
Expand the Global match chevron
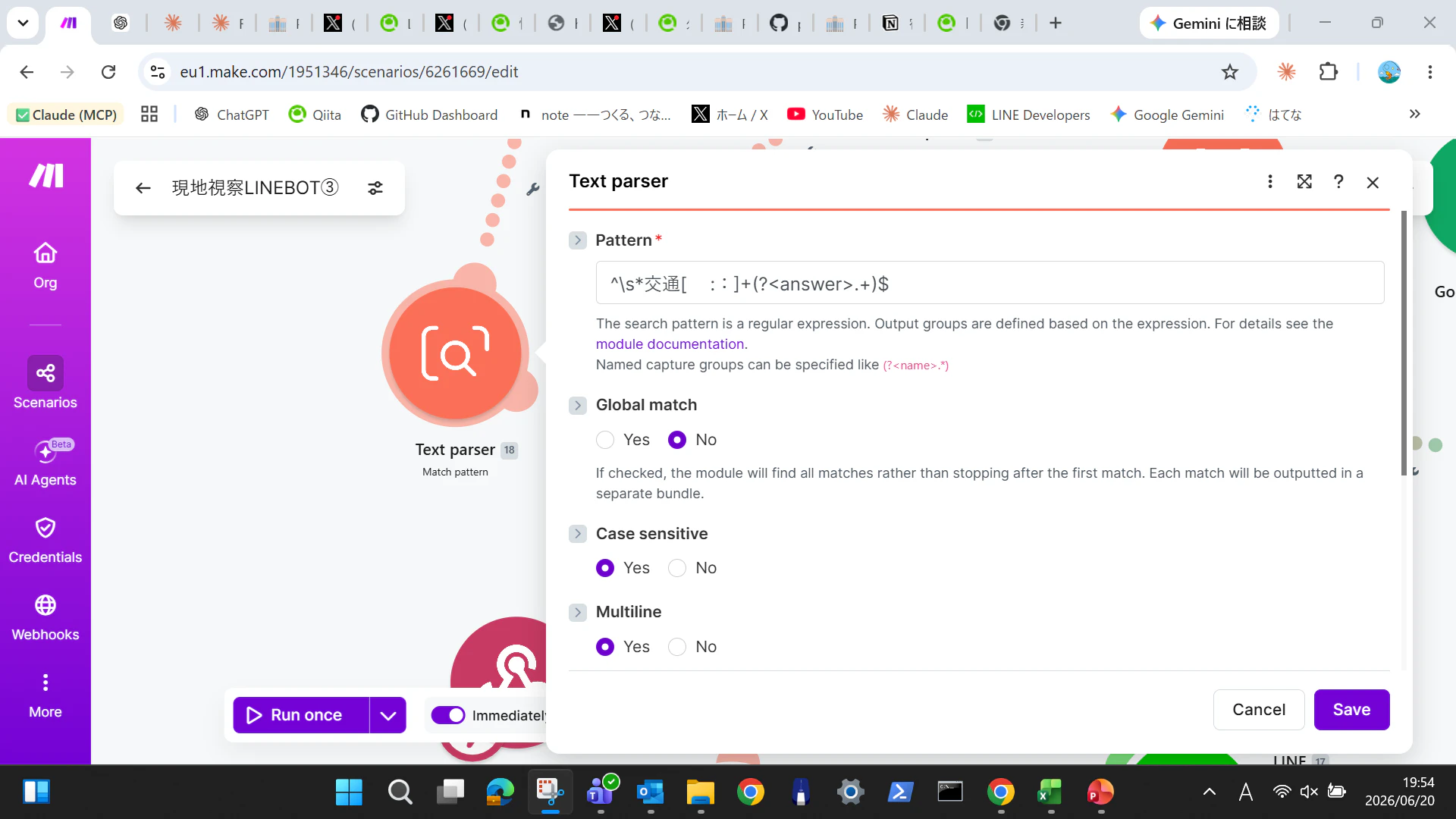[x=578, y=406]
